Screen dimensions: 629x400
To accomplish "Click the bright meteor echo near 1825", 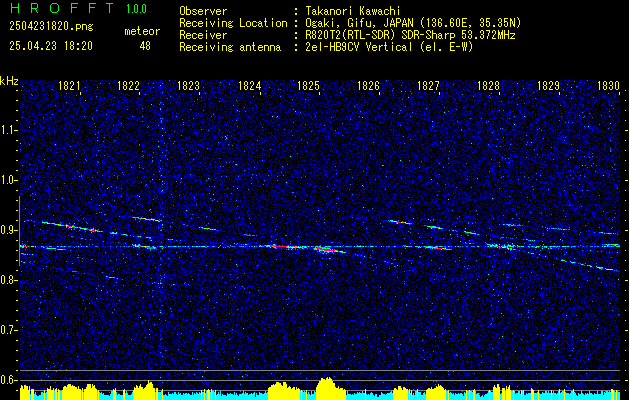I will point(330,250).
